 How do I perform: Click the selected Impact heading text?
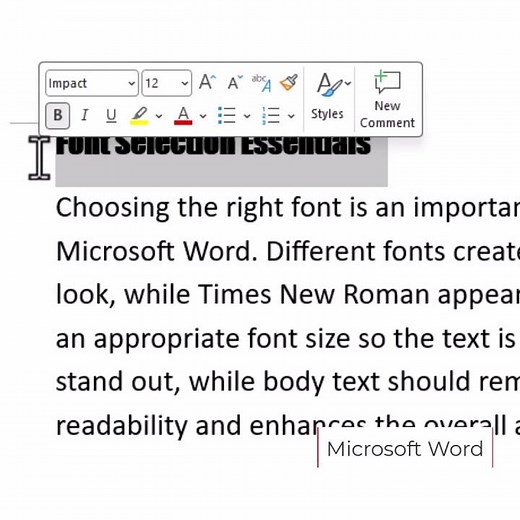(213, 146)
